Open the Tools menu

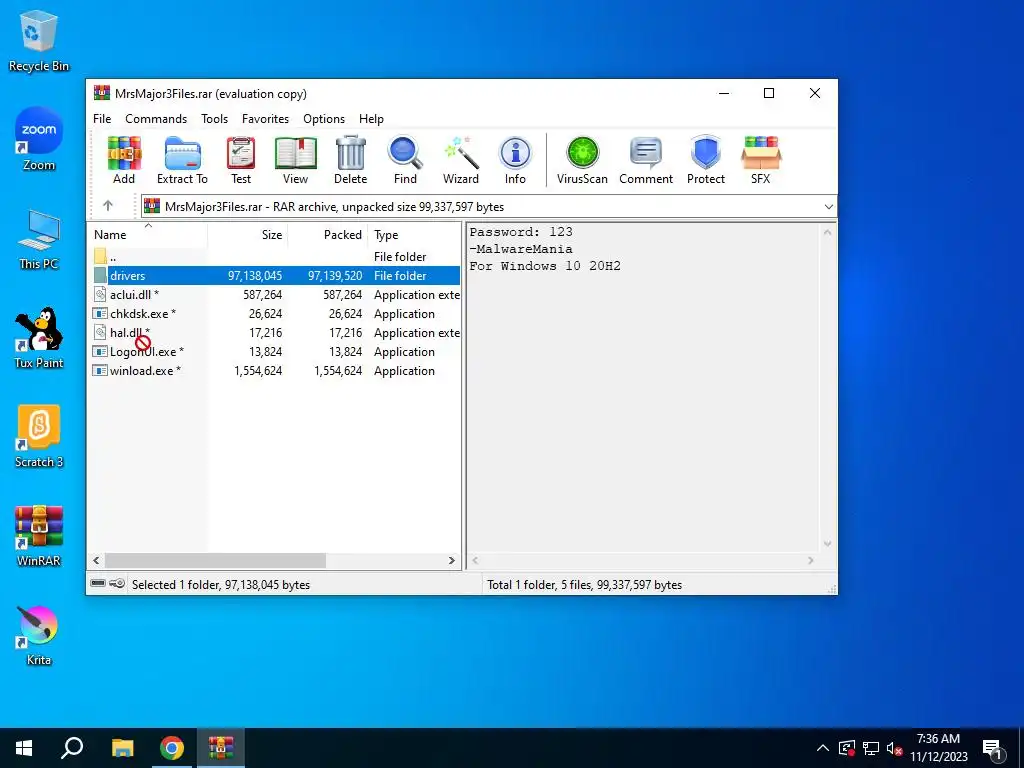[214, 119]
